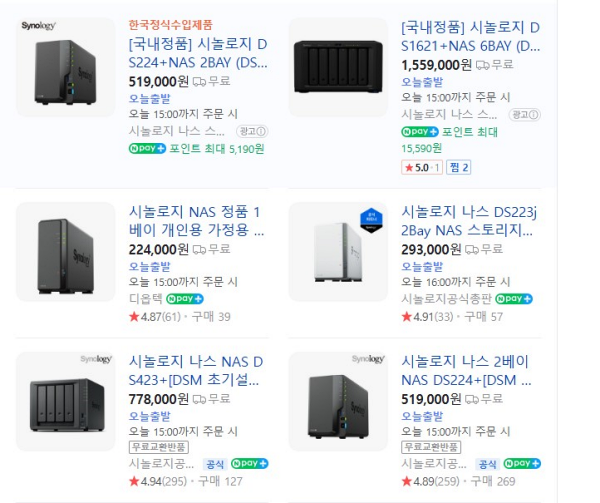
Task: Click the 519,000원 2베이 DS224+ bottom thumbnail
Action: pyautogui.click(x=338, y=401)
